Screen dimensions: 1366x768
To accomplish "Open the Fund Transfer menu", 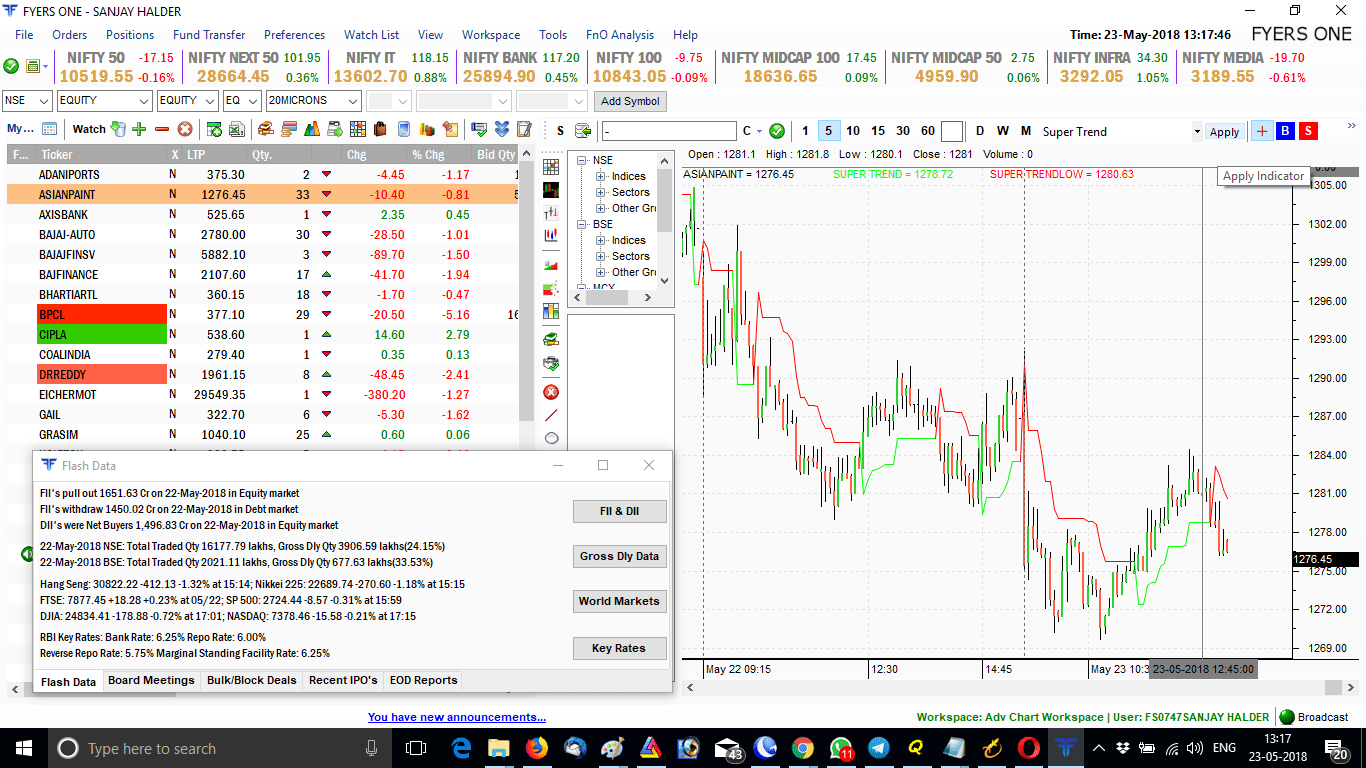I will [x=209, y=35].
